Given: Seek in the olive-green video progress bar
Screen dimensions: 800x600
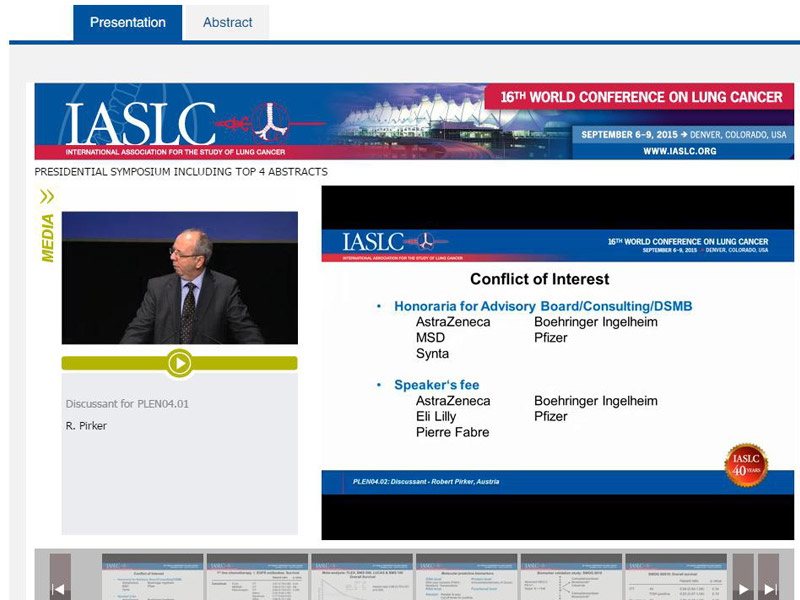Looking at the screenshot, I should [180, 363].
